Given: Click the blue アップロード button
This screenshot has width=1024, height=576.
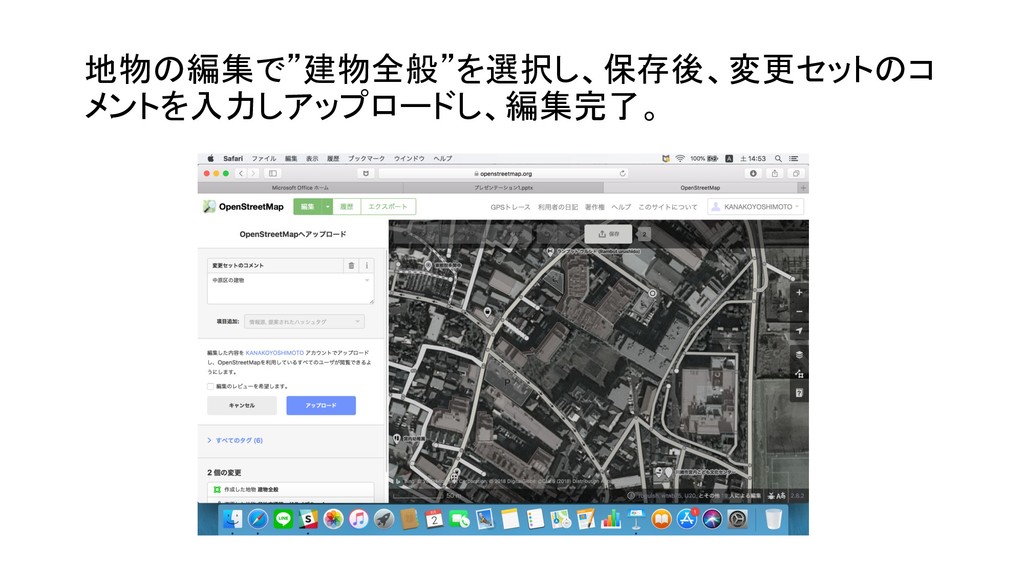Looking at the screenshot, I should click(x=320, y=405).
